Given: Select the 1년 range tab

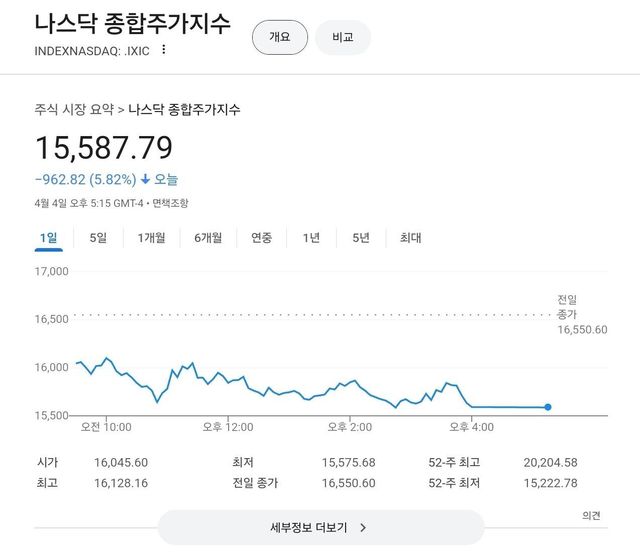Looking at the screenshot, I should pyautogui.click(x=311, y=238).
